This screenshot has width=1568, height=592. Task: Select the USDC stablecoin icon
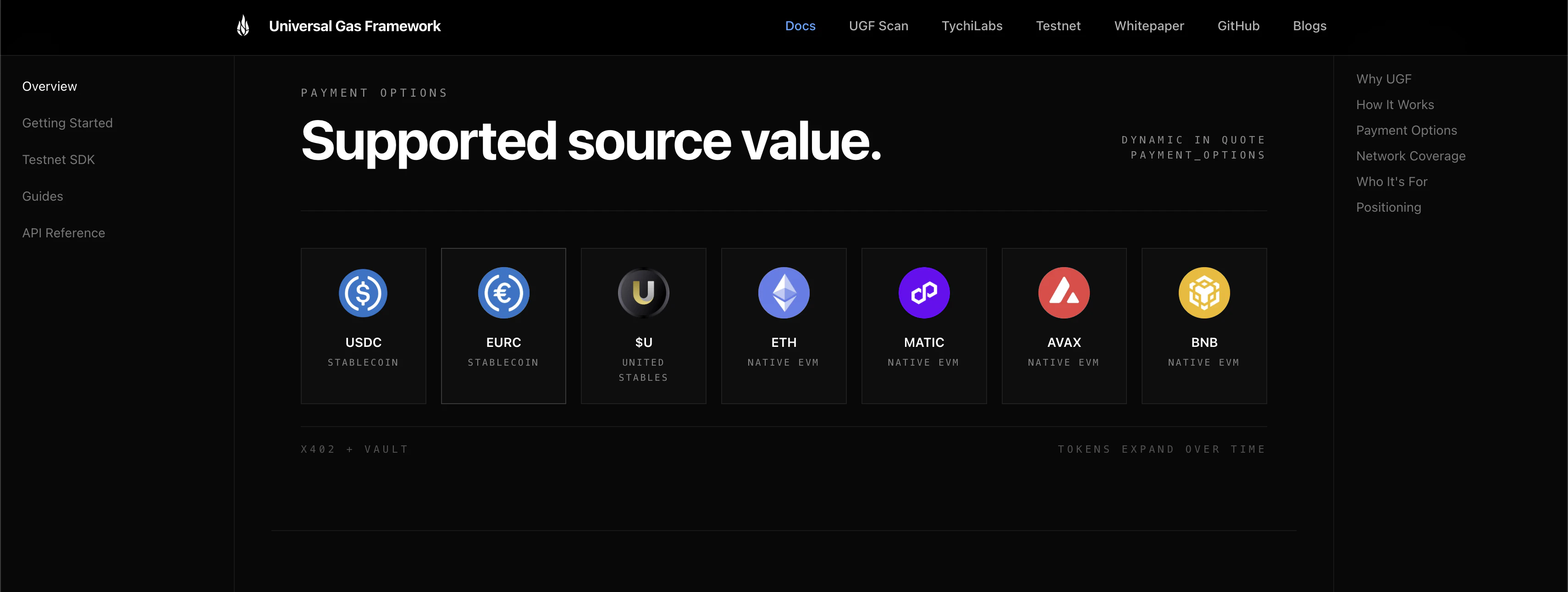point(363,293)
